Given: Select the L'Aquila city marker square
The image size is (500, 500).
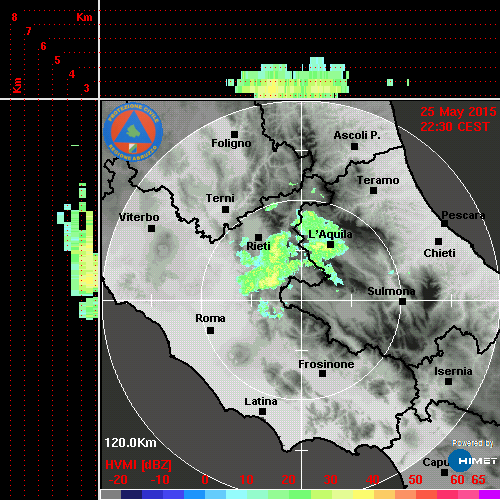Looking at the screenshot, I should 330,245.
